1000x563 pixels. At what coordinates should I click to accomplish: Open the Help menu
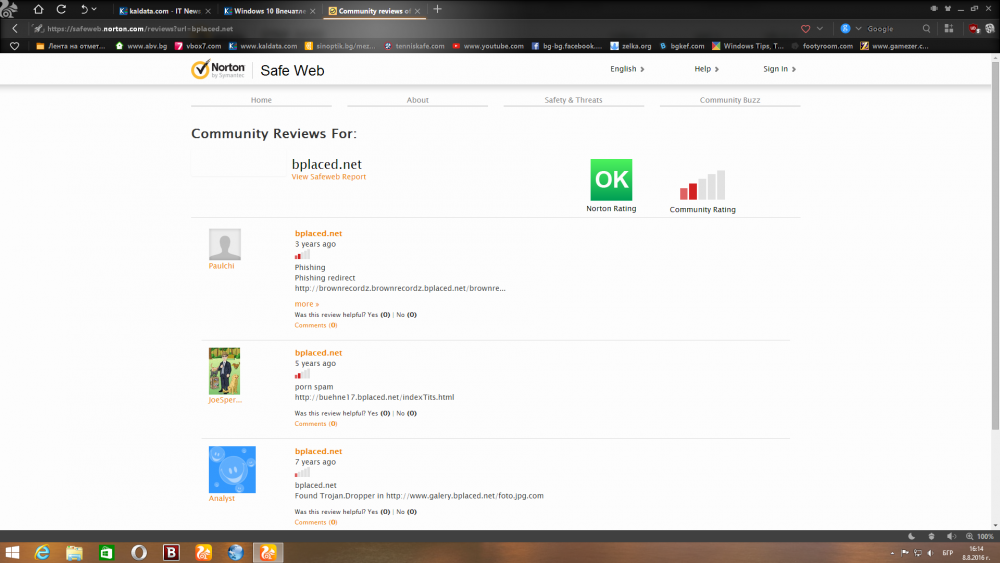click(x=706, y=69)
